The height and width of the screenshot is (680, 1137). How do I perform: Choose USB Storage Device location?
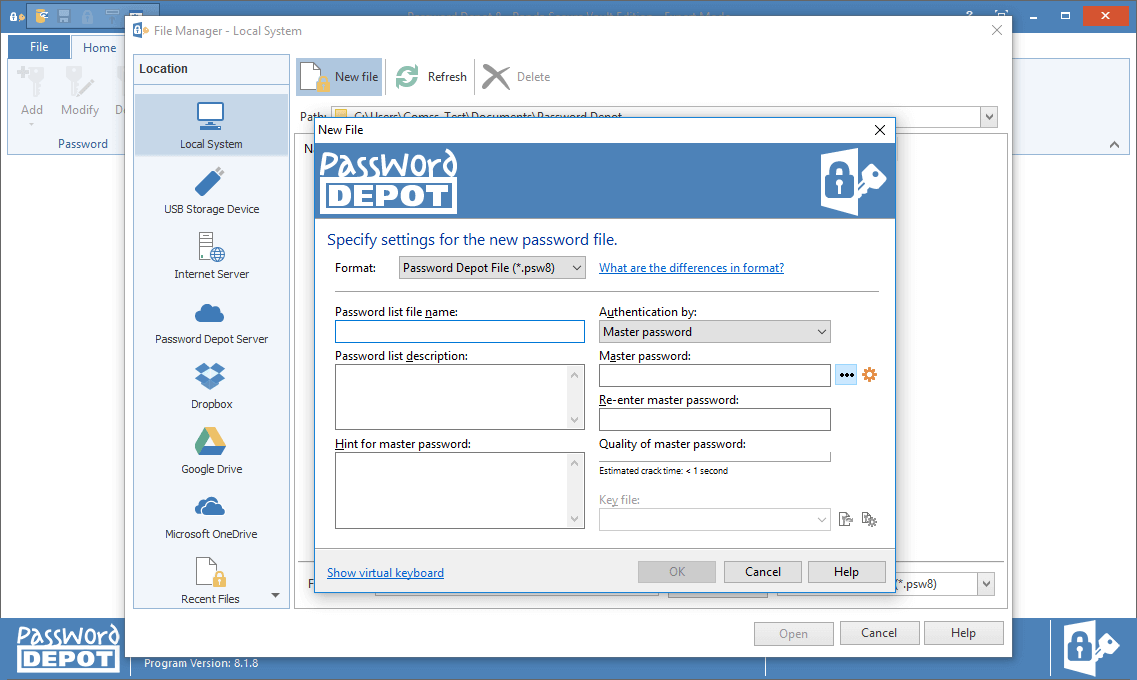[x=211, y=191]
